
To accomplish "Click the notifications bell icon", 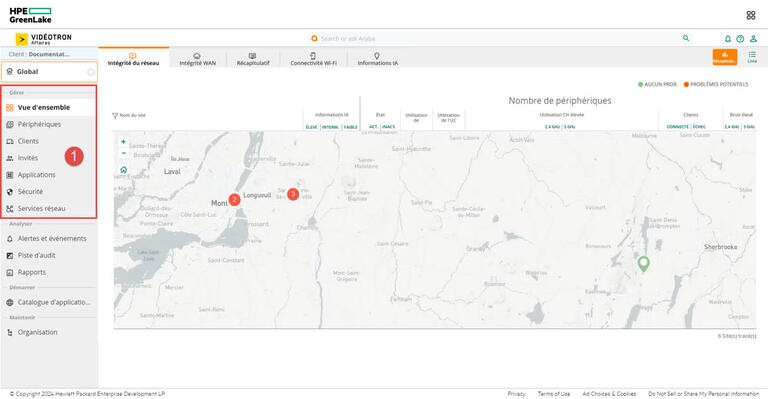I will pos(727,38).
